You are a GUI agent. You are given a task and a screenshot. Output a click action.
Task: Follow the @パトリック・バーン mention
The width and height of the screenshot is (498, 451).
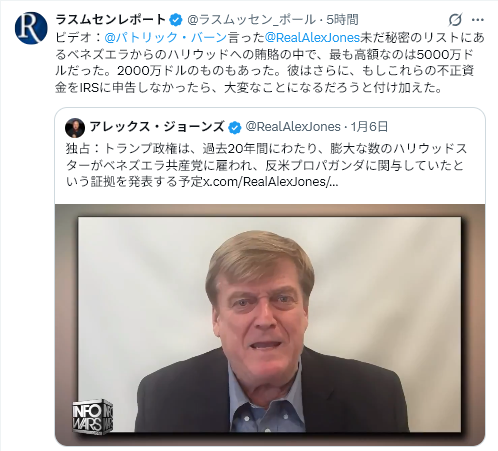(166, 37)
